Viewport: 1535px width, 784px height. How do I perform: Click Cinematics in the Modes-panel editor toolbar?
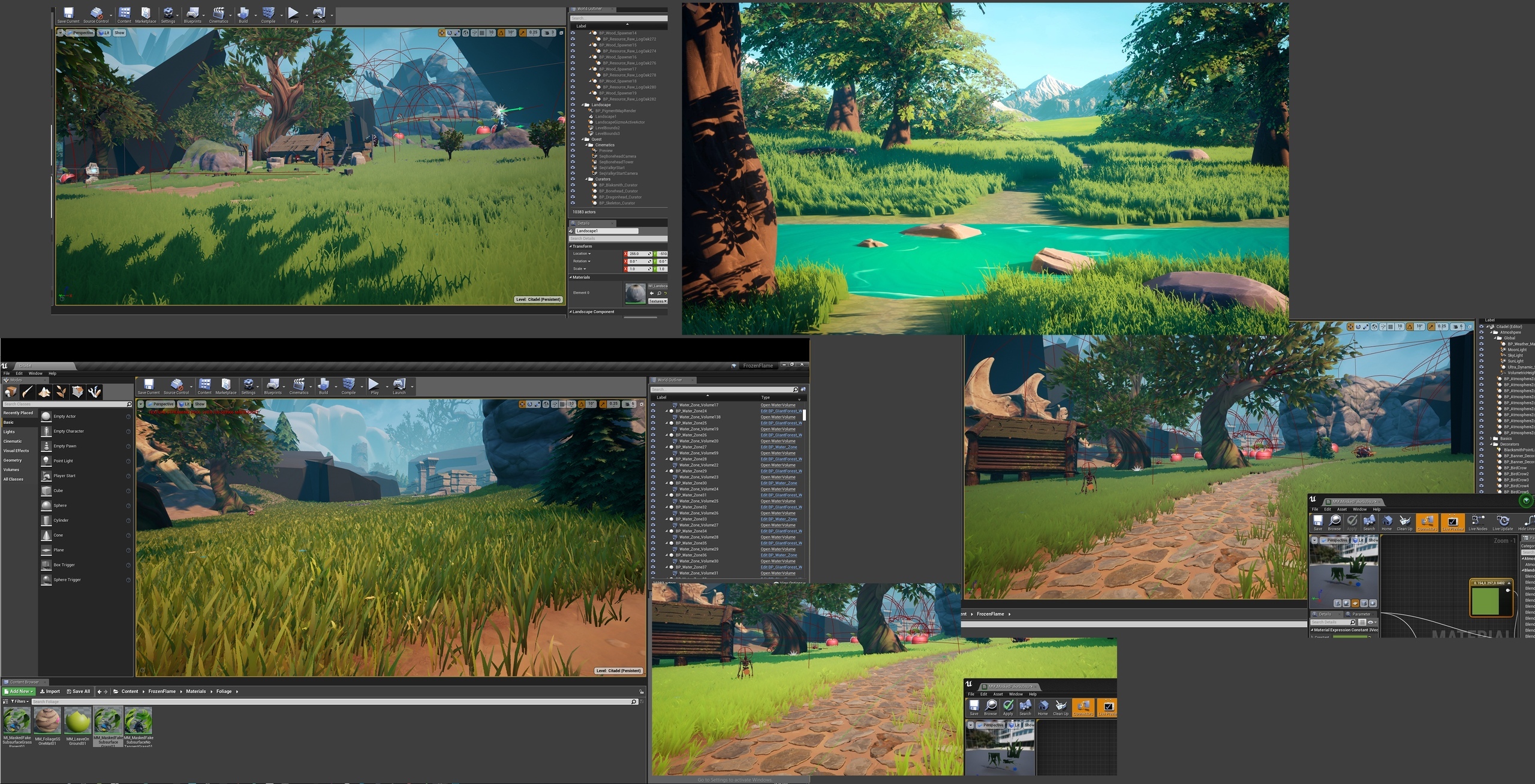point(299,386)
